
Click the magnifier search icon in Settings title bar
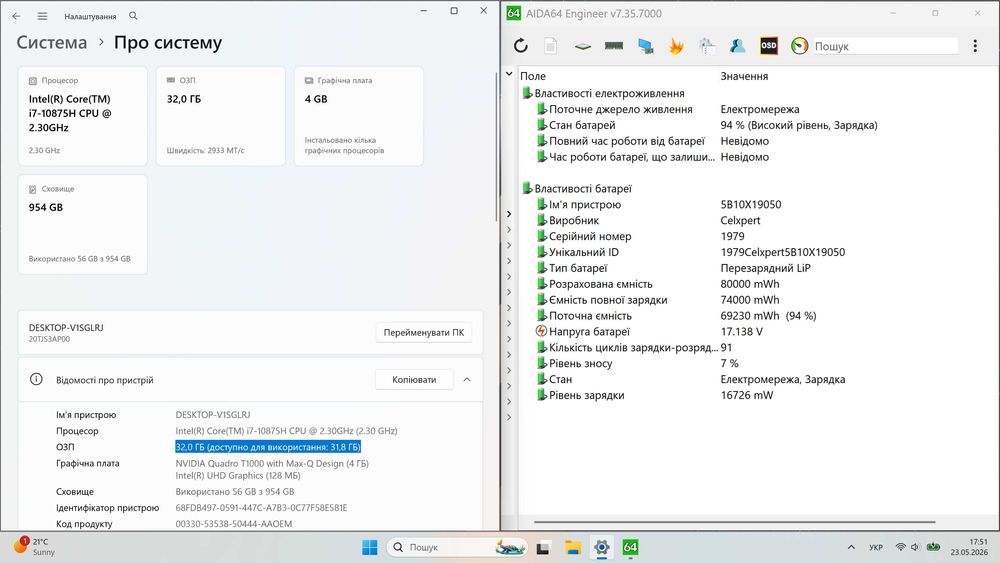(133, 16)
